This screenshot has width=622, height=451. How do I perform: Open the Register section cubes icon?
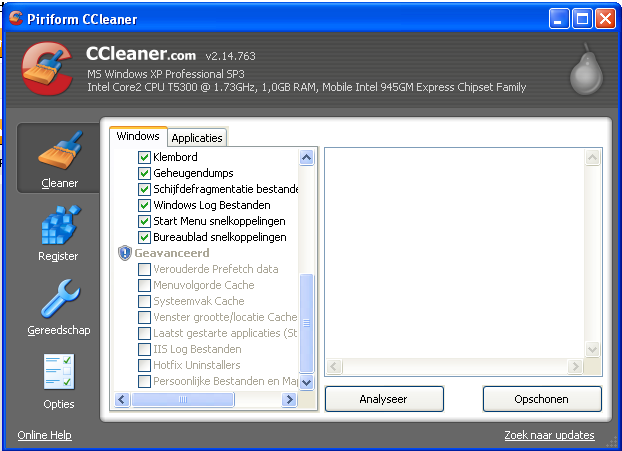(60, 225)
